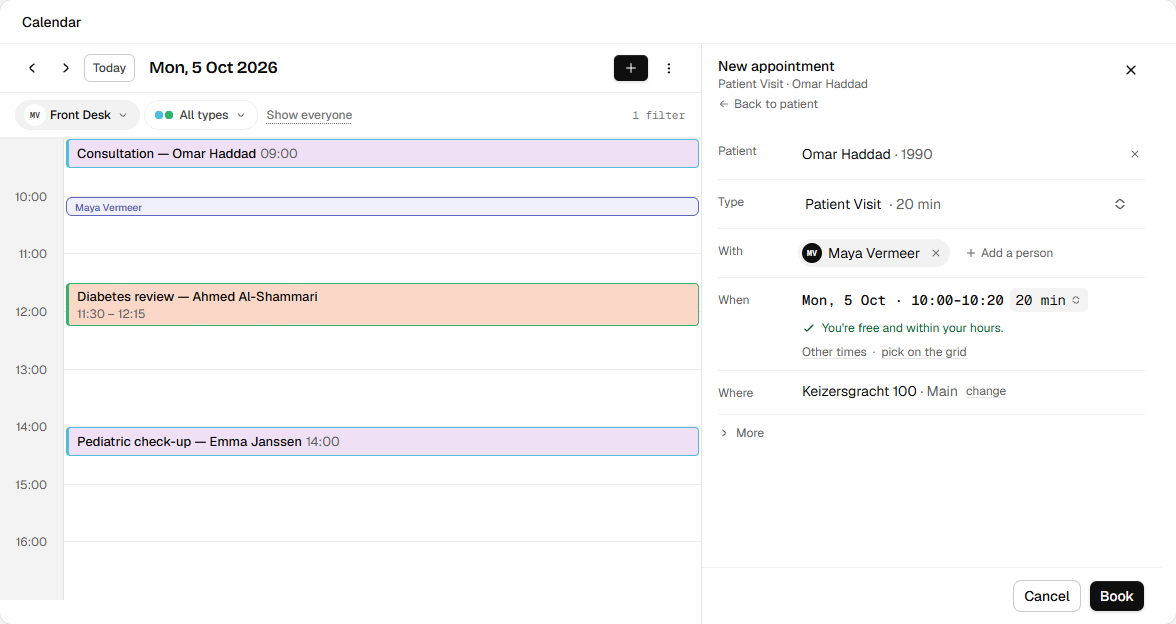This screenshot has height=624, width=1176.
Task: Click the 1 filter indicator
Action: coord(658,116)
